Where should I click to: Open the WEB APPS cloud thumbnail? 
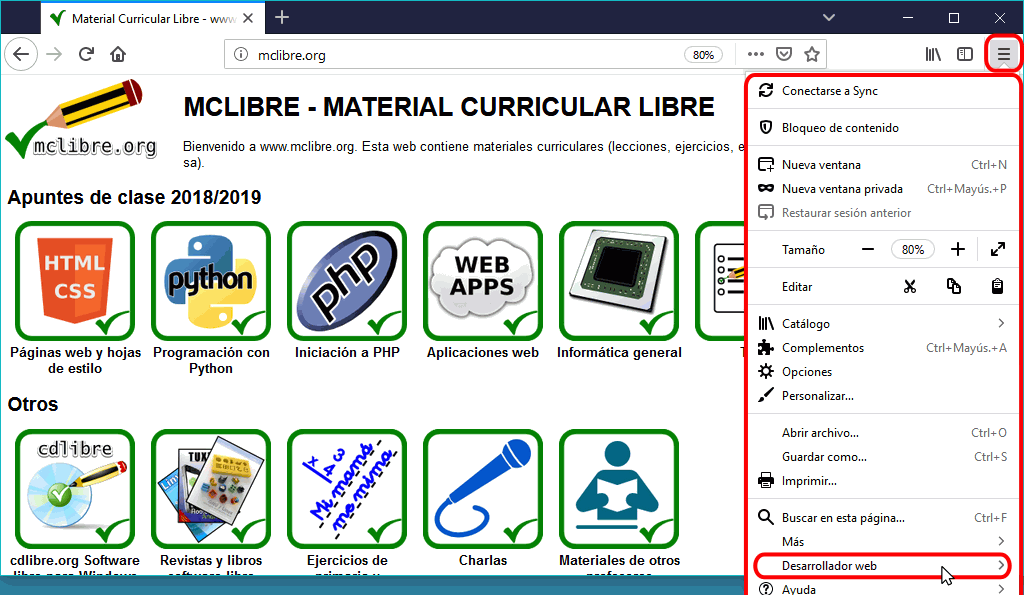[483, 281]
